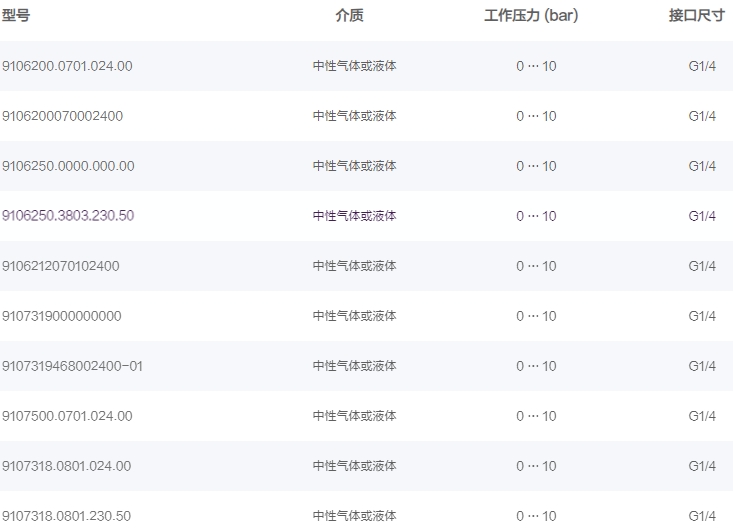The image size is (733, 528).
Task: Open model 9106250.0000.000.00 link
Action: [x=68, y=166]
